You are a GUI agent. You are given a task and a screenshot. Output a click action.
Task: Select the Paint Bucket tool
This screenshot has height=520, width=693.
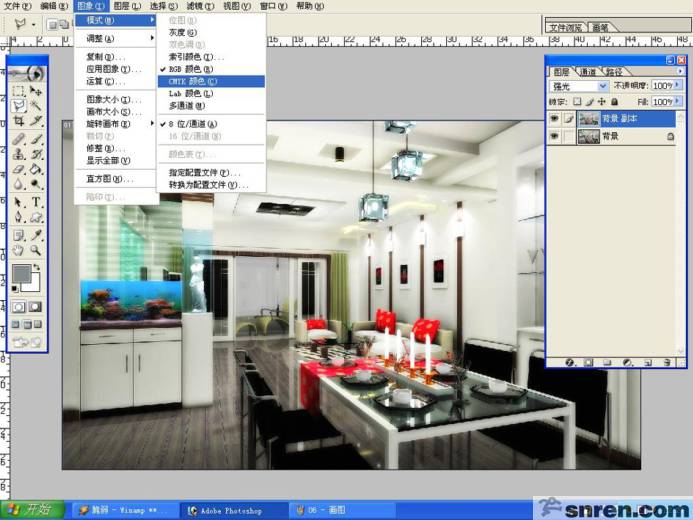point(36,169)
